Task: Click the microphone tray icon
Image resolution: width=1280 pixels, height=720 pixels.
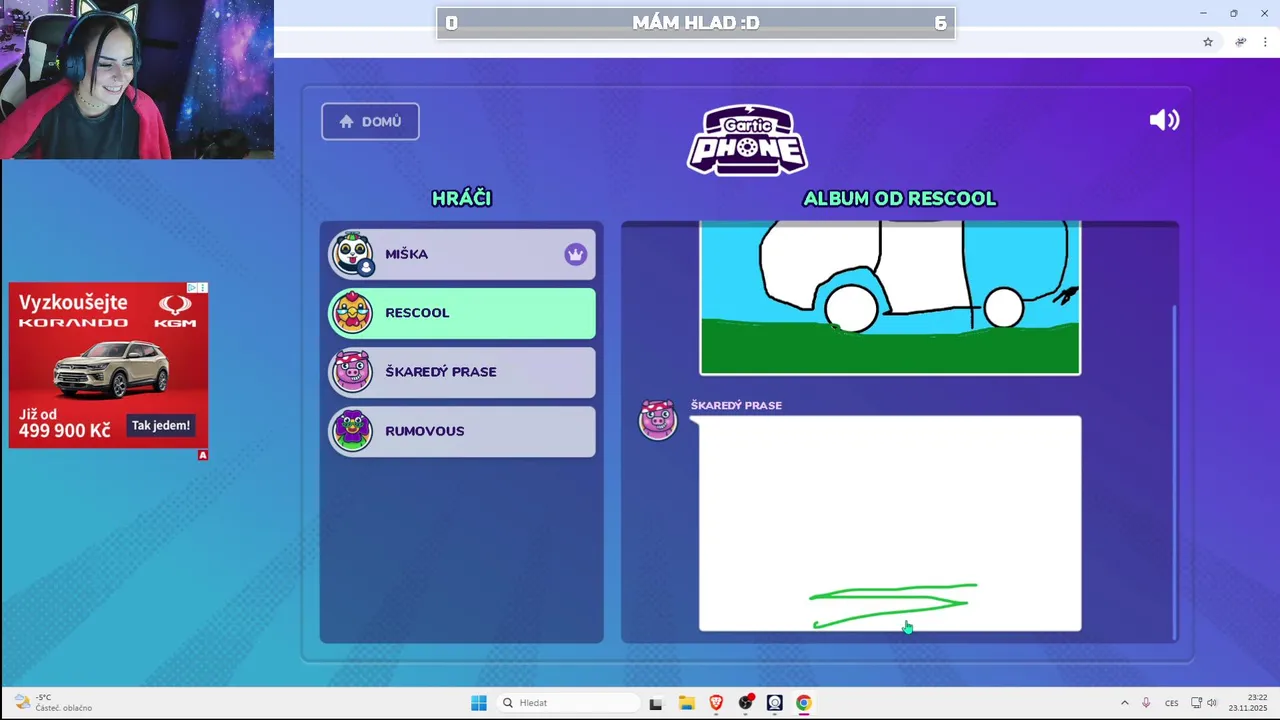Action: coord(1146,703)
